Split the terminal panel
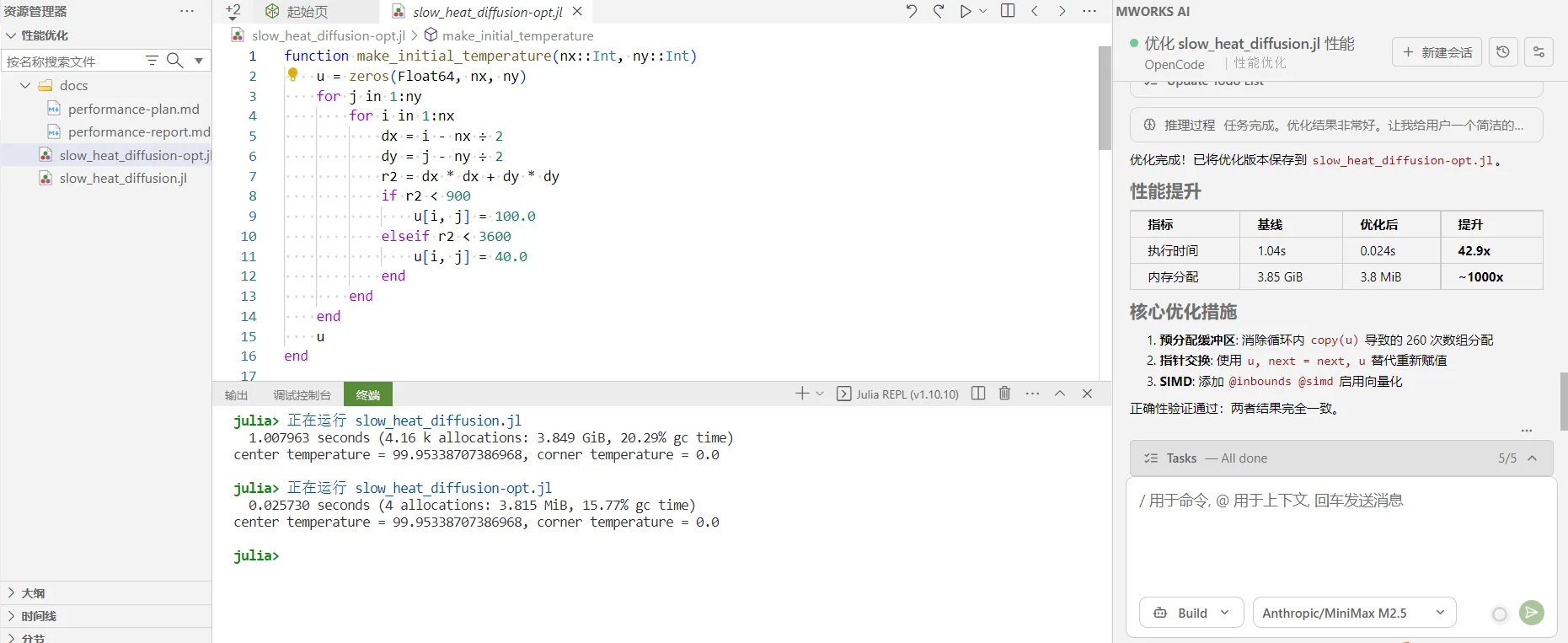The image size is (1568, 643). point(978,394)
